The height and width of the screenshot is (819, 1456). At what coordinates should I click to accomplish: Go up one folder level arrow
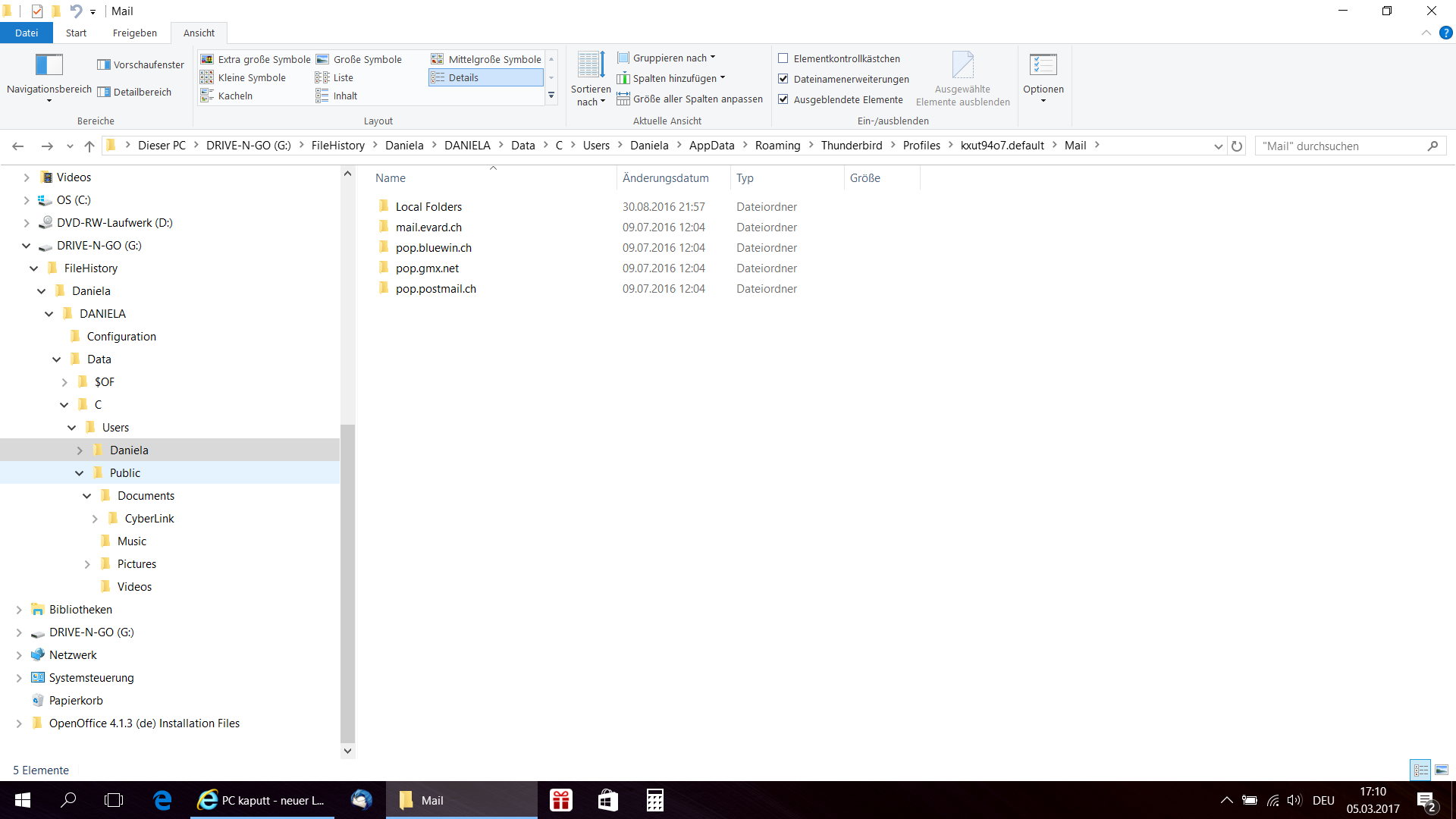(89, 146)
